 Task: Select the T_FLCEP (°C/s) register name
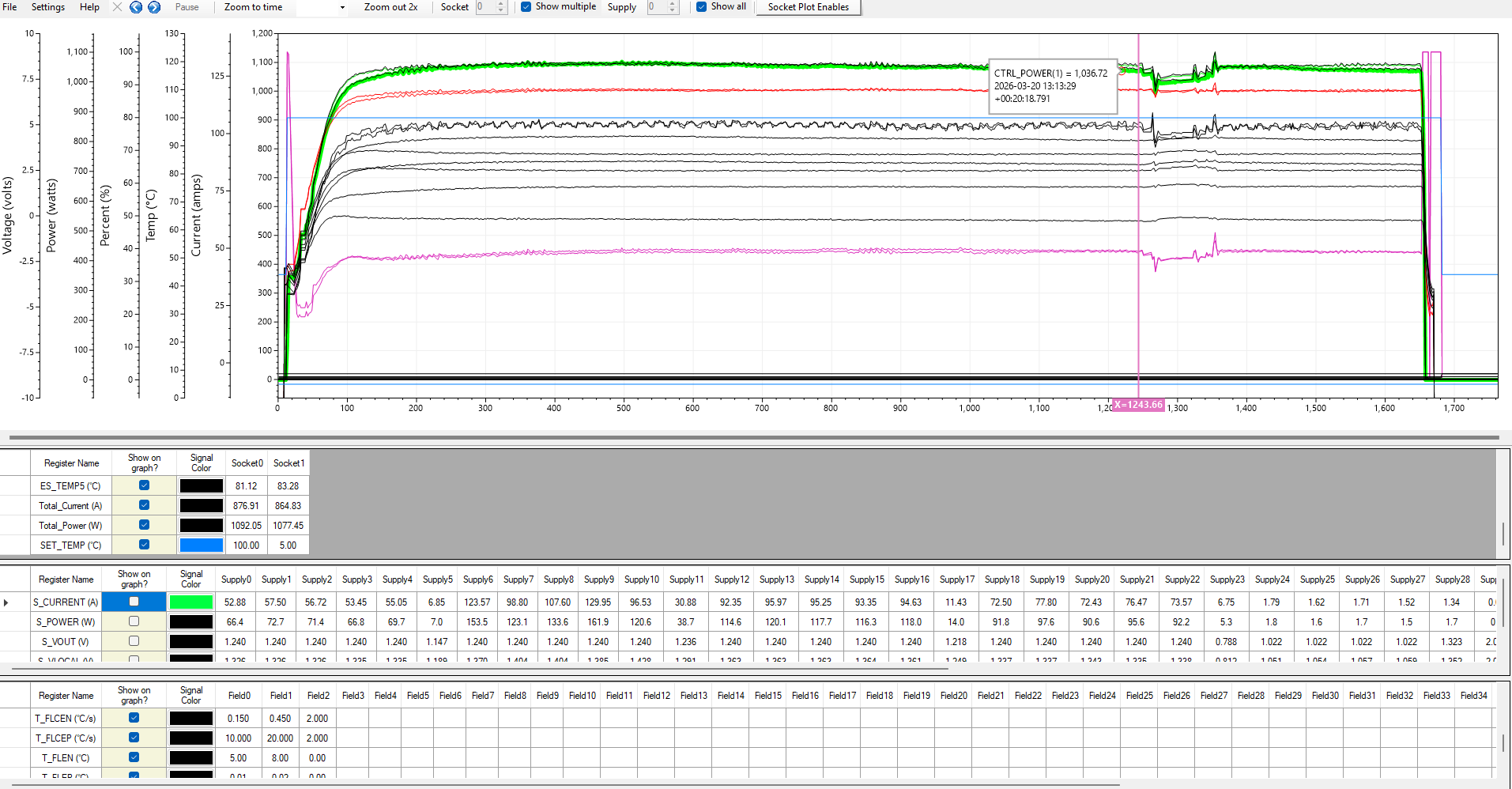tap(66, 738)
